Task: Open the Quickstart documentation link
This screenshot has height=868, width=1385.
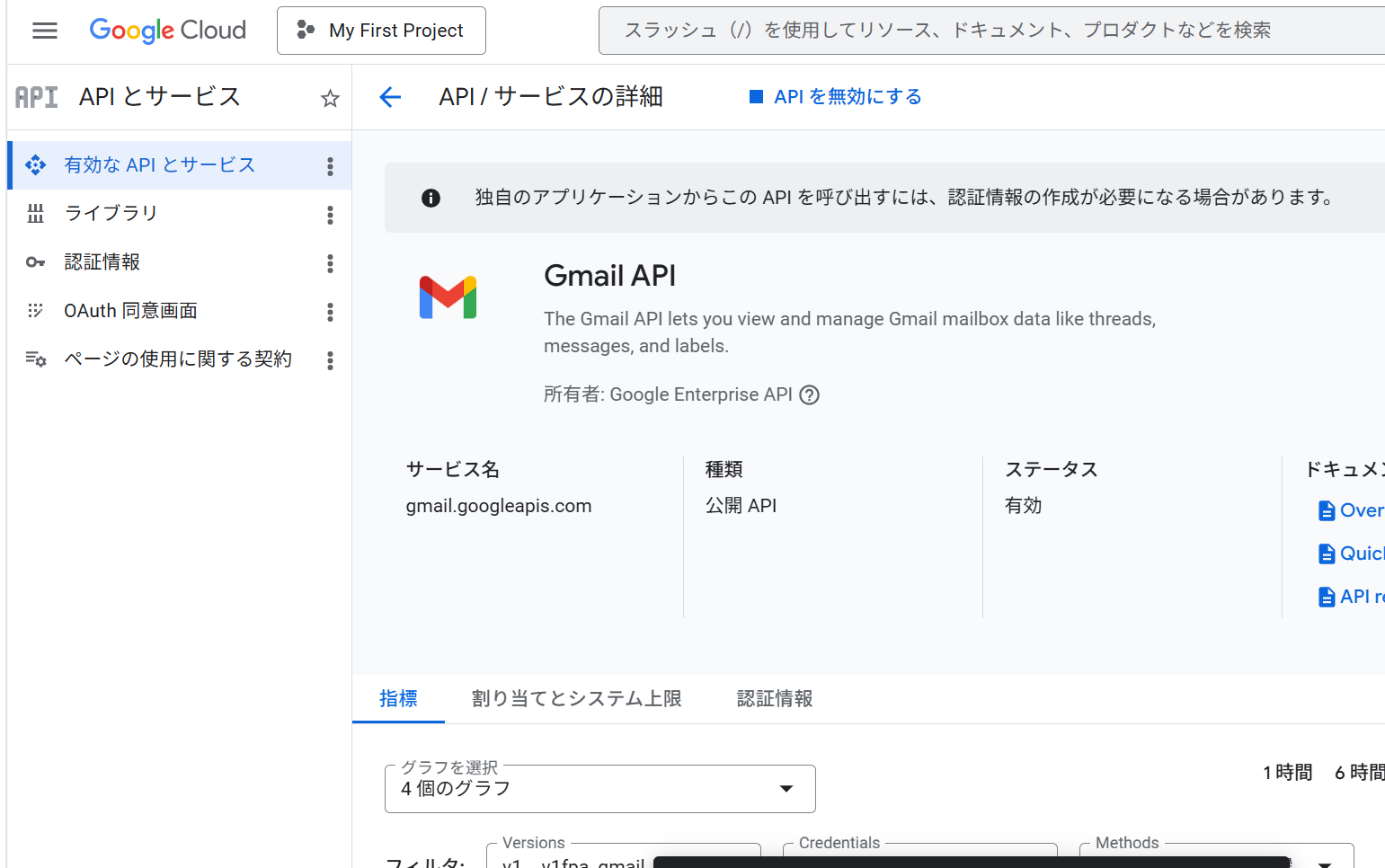Action: 1351,554
